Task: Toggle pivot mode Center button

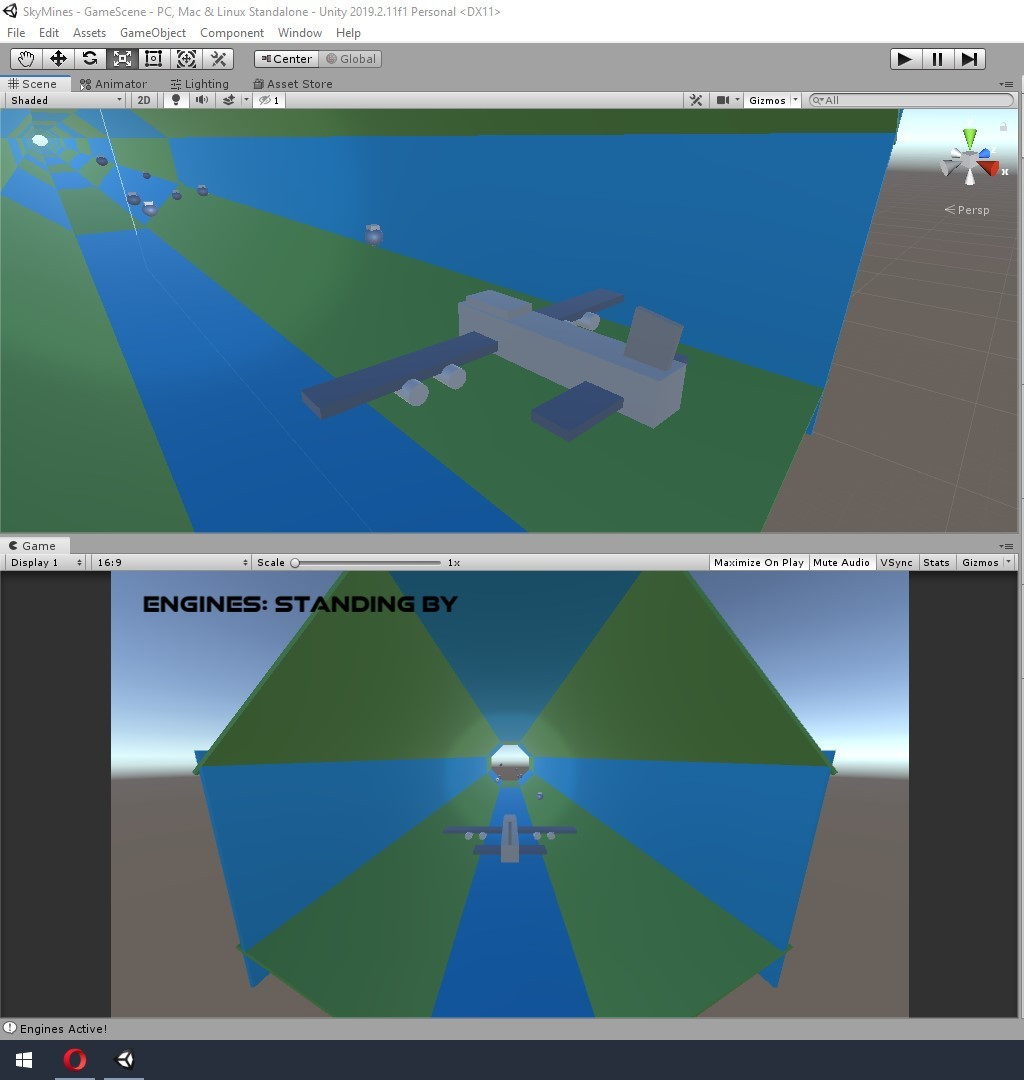Action: (286, 59)
